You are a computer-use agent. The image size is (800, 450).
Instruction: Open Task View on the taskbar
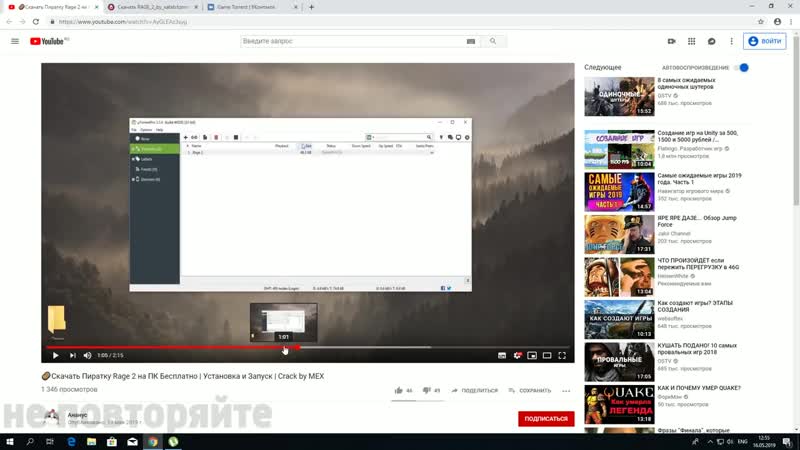[49, 442]
